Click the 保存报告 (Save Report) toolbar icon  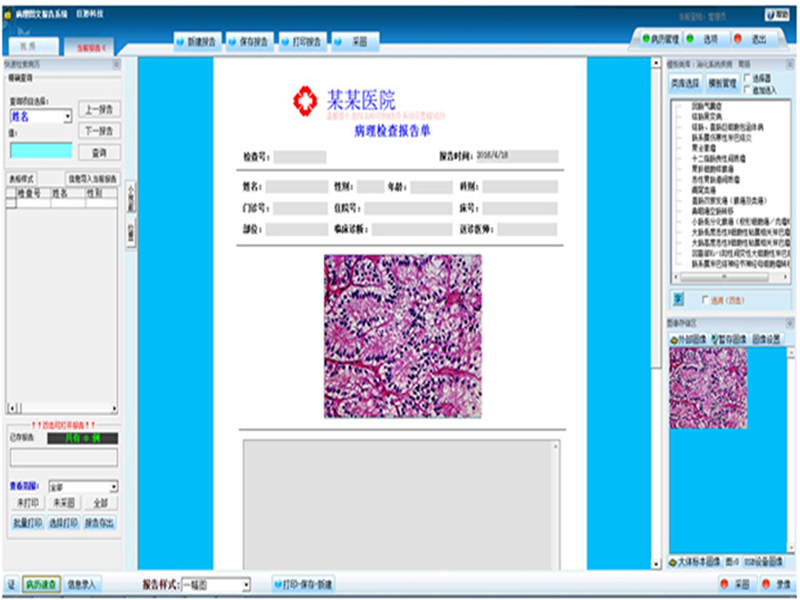tap(247, 43)
